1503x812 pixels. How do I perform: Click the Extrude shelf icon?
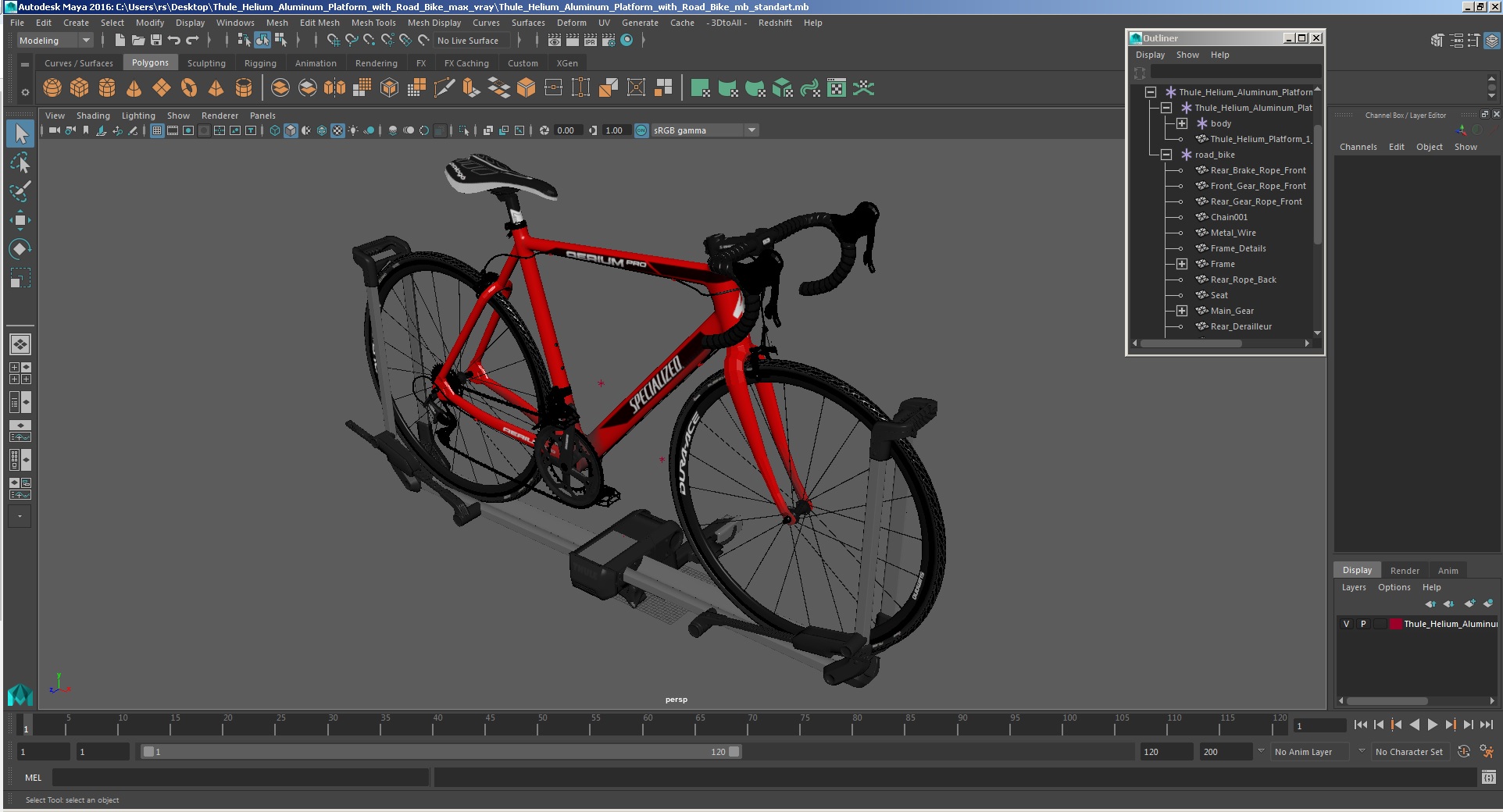[x=471, y=88]
